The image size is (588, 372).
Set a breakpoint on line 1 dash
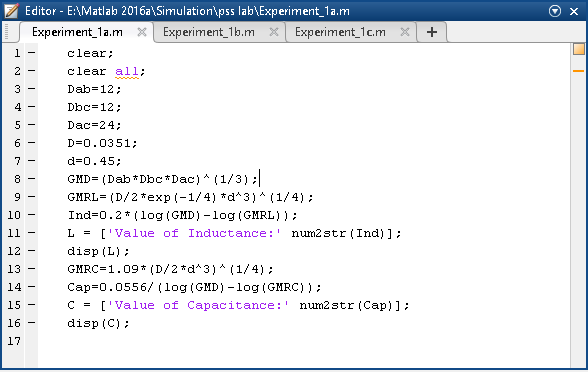(x=32, y=53)
